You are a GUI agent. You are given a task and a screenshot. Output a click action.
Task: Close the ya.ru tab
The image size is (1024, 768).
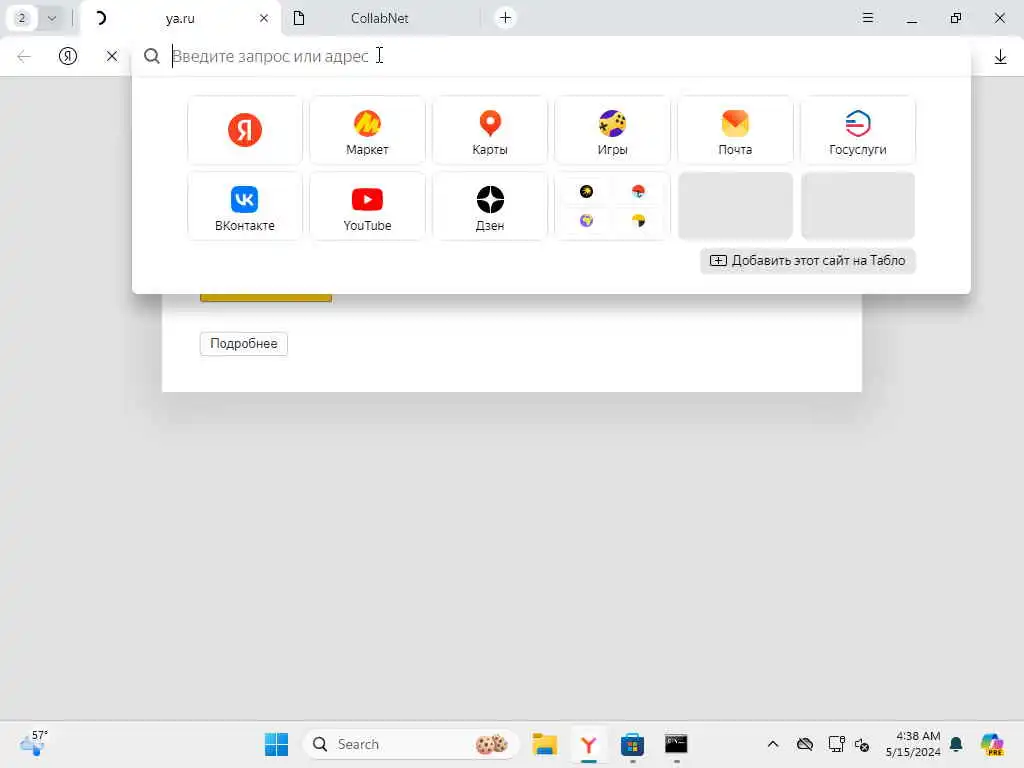264,18
